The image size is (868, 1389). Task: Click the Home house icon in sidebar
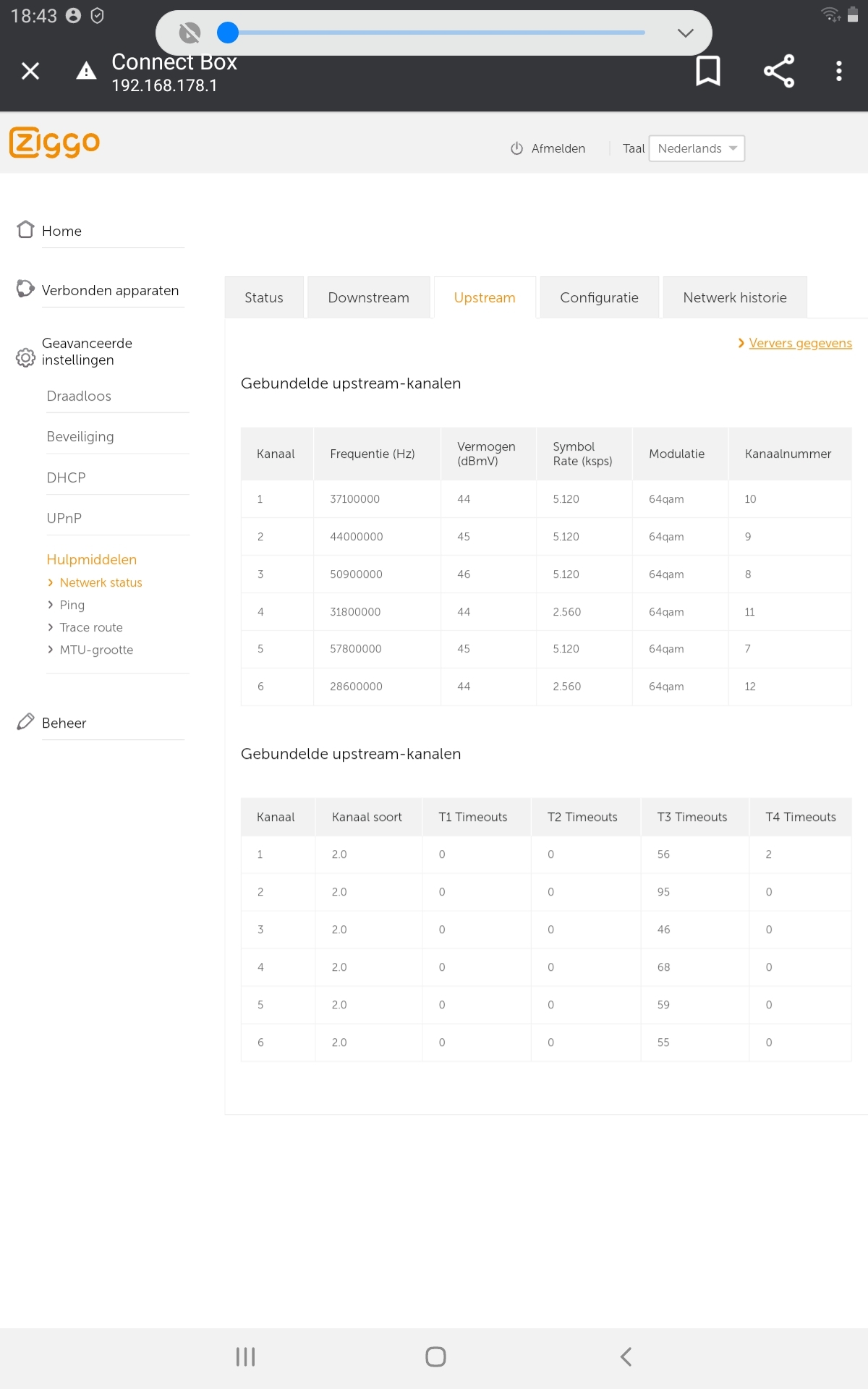click(26, 230)
